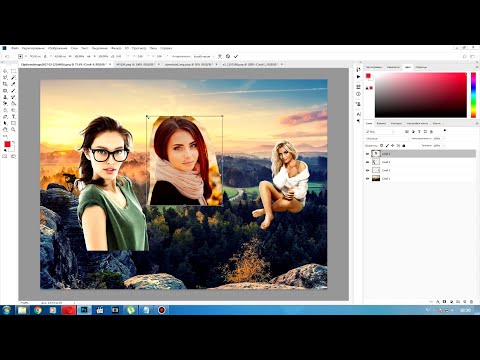Open the Character panel icon

click(x=358, y=114)
